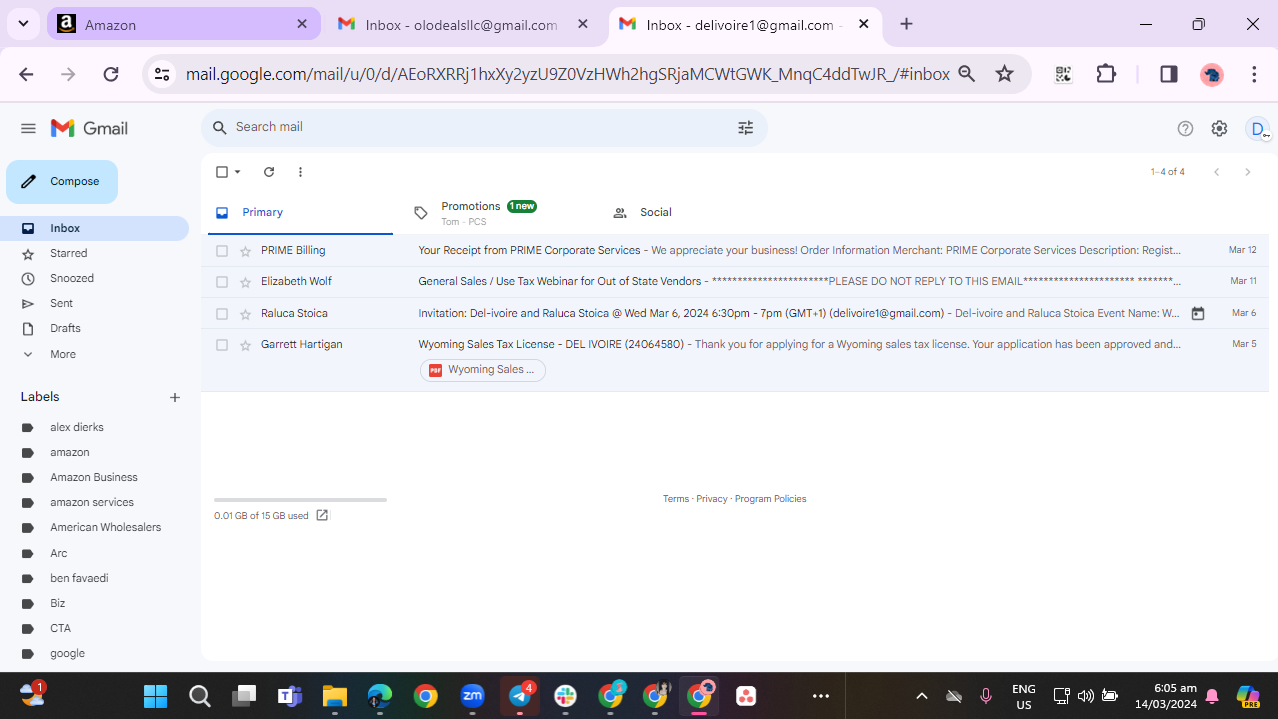Open the Amazon Business label
1278x719 pixels.
click(94, 477)
